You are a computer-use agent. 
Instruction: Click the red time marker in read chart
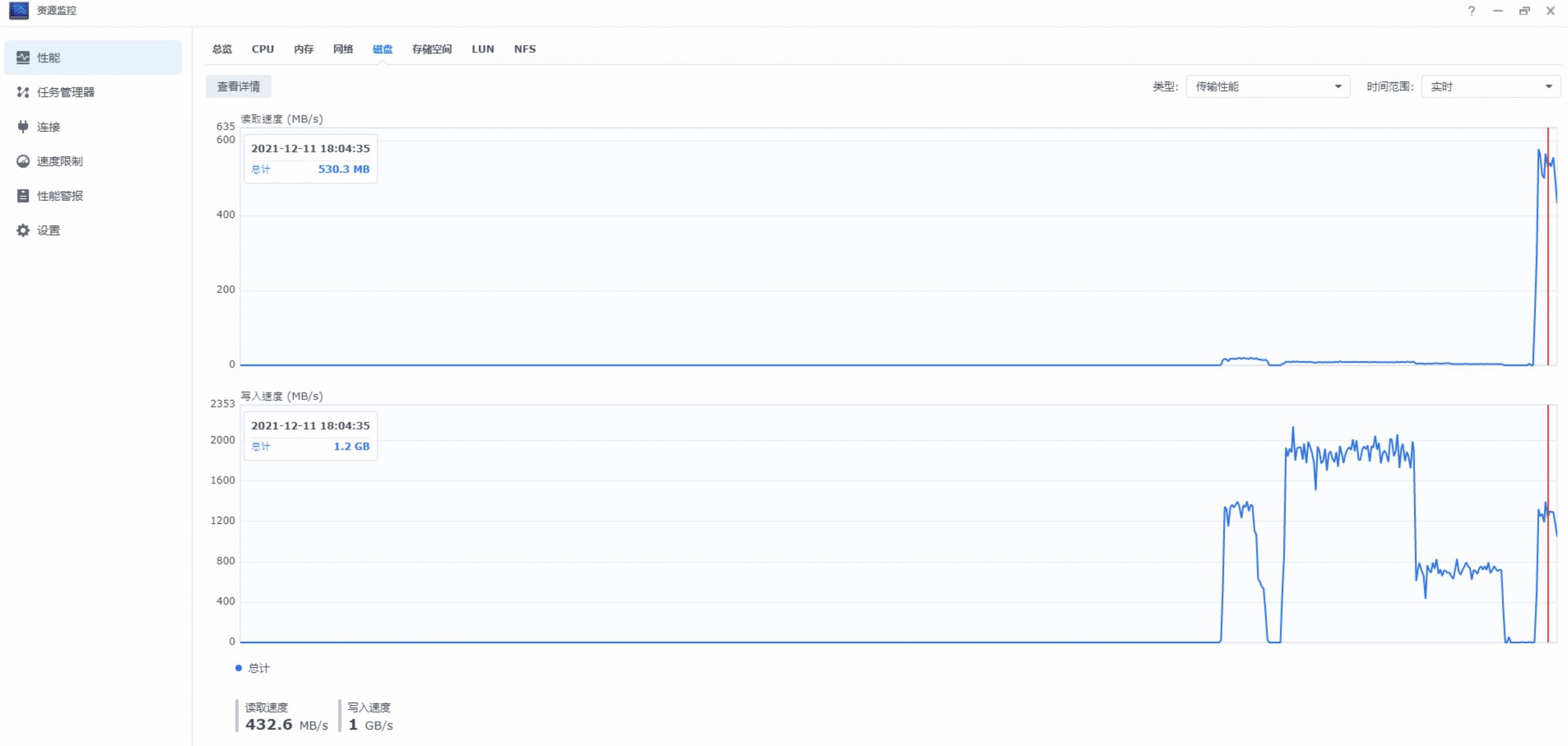pos(1548,246)
